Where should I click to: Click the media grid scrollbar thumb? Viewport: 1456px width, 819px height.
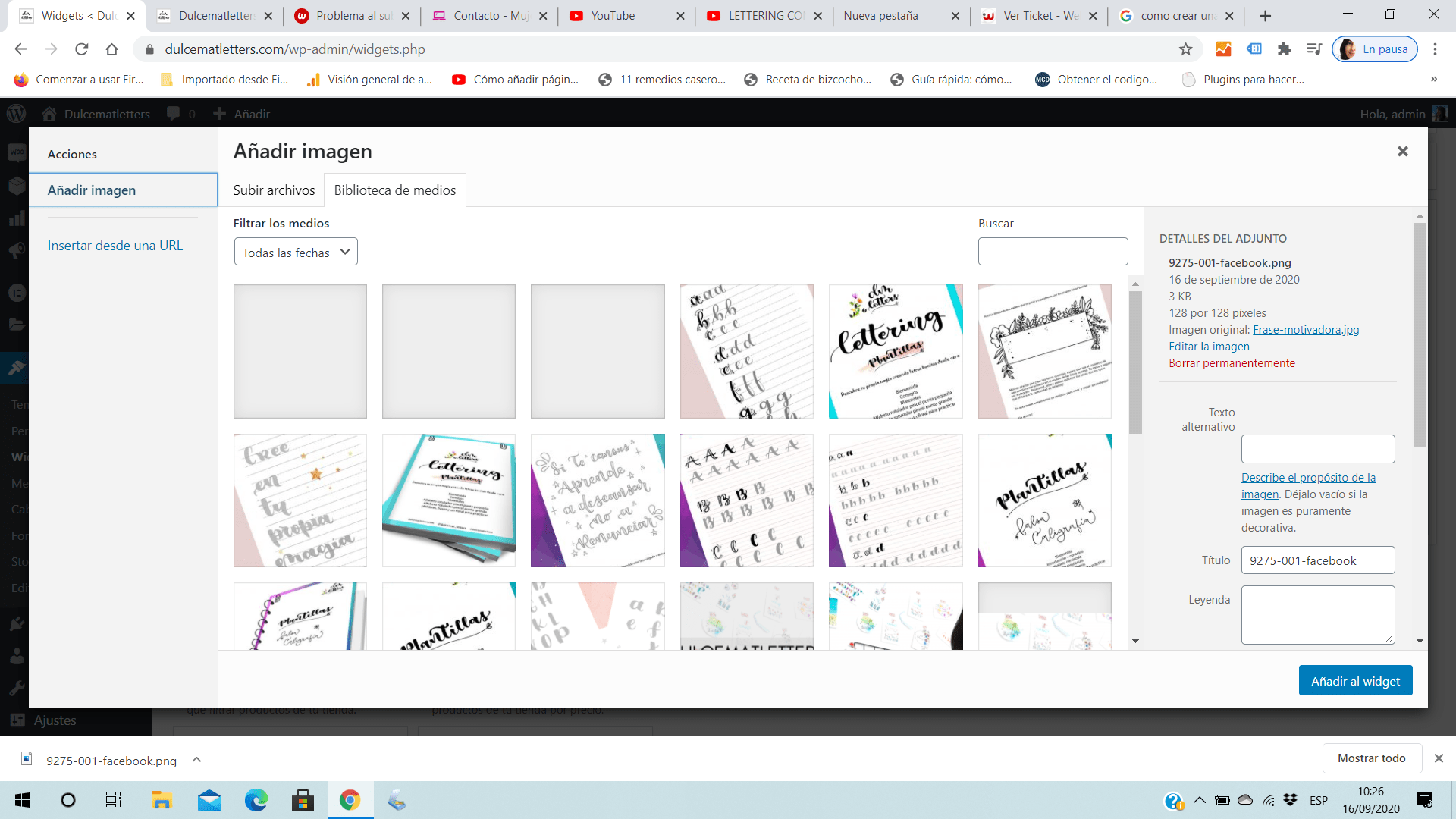pyautogui.click(x=1135, y=362)
